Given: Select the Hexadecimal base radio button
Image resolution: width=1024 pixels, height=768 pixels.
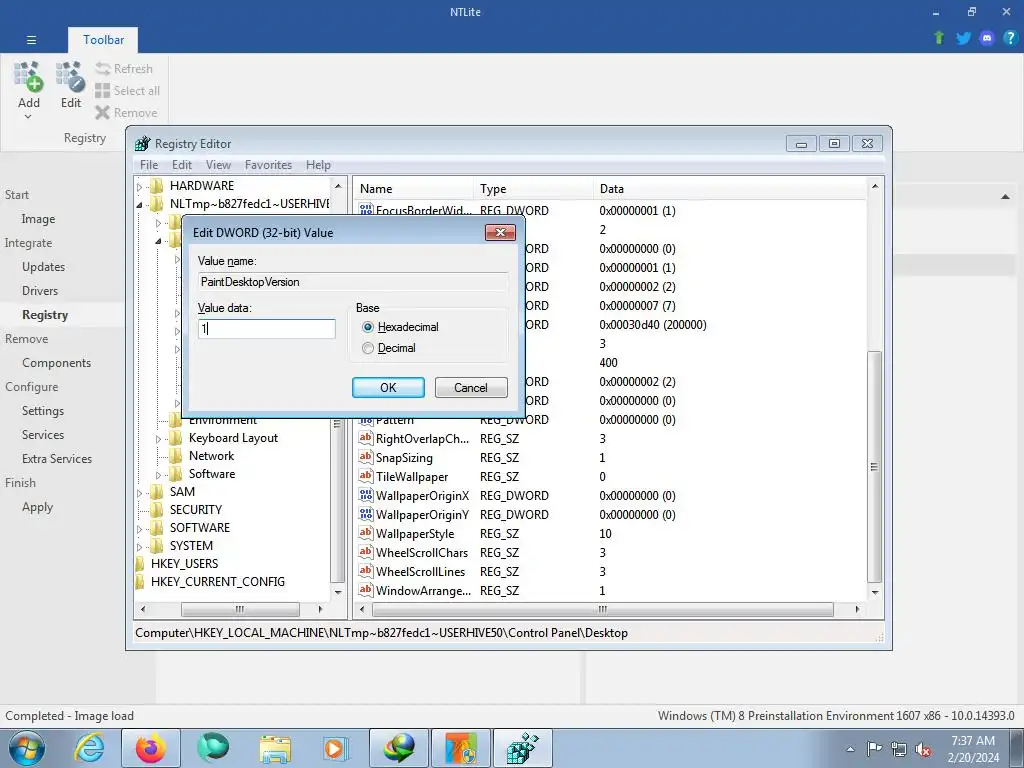Looking at the screenshot, I should tap(368, 327).
